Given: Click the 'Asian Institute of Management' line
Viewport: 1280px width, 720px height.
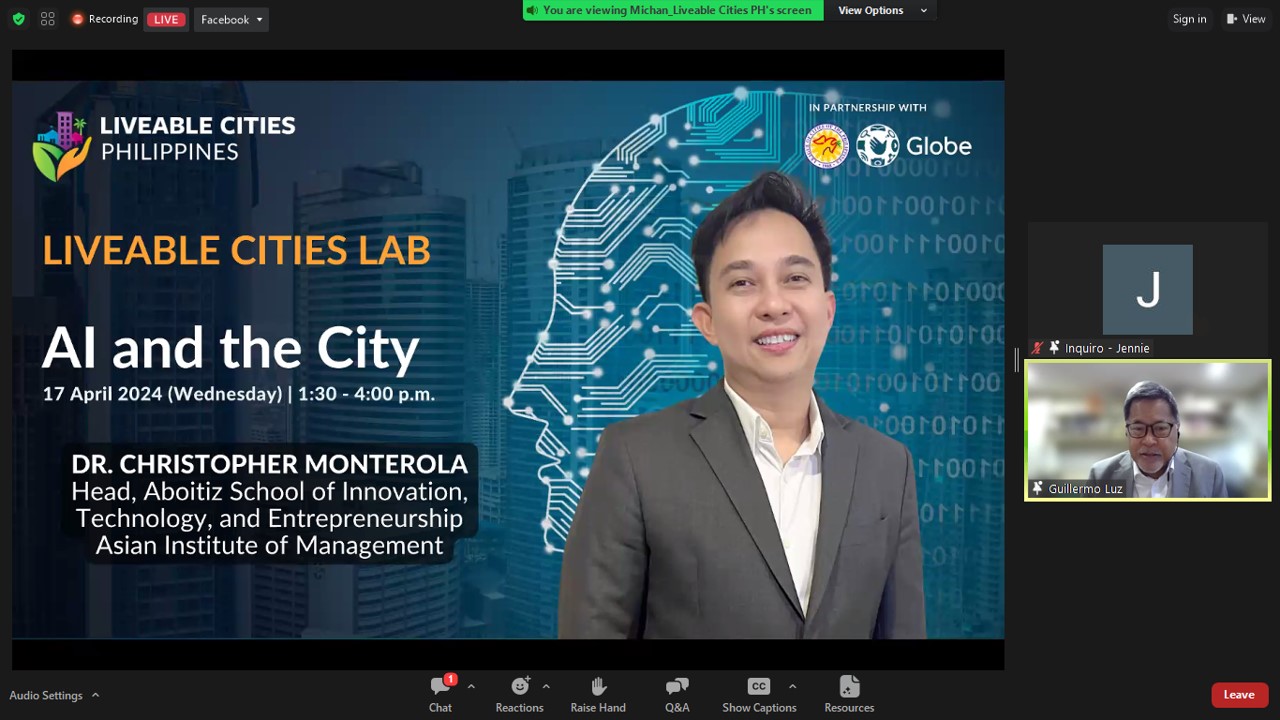Looking at the screenshot, I should [x=269, y=545].
